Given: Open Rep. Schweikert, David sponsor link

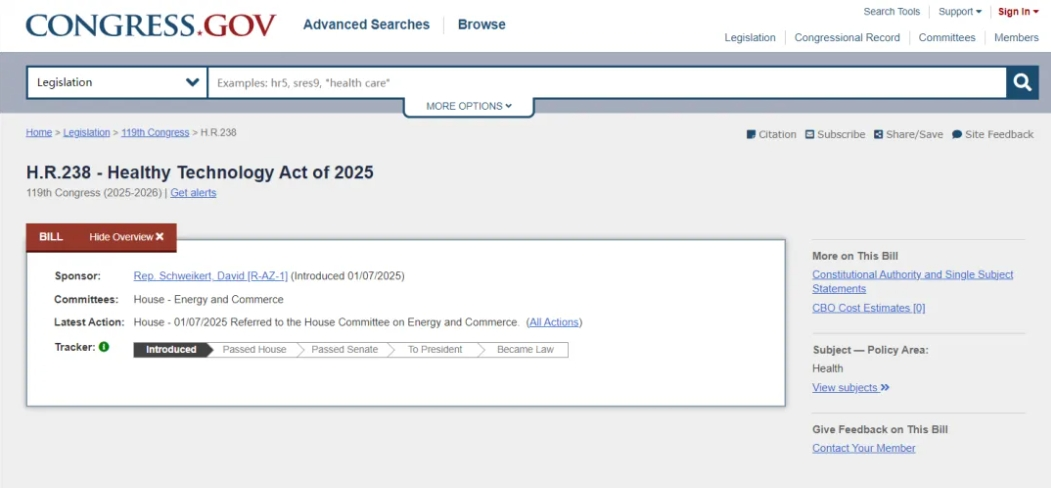Looking at the screenshot, I should click(210, 276).
